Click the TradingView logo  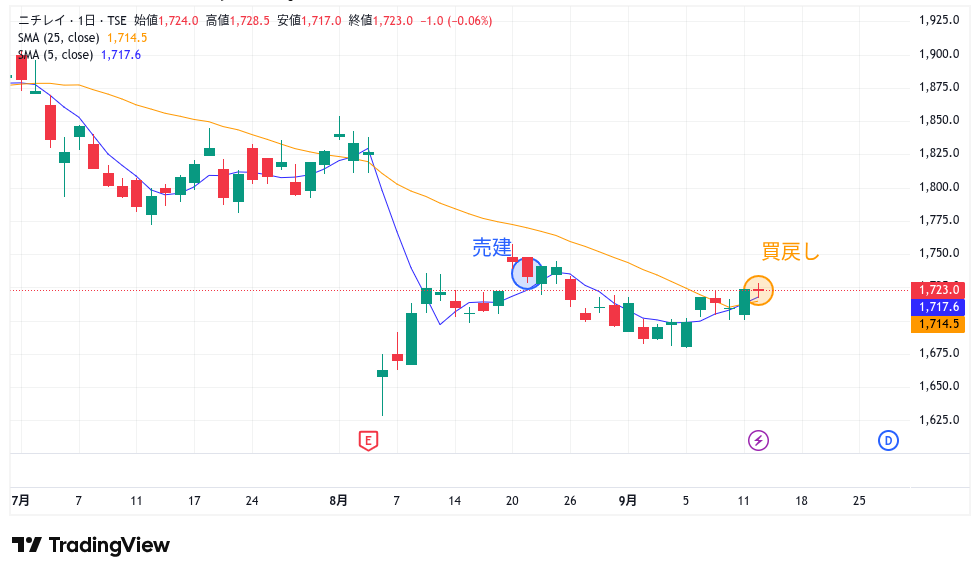91,545
